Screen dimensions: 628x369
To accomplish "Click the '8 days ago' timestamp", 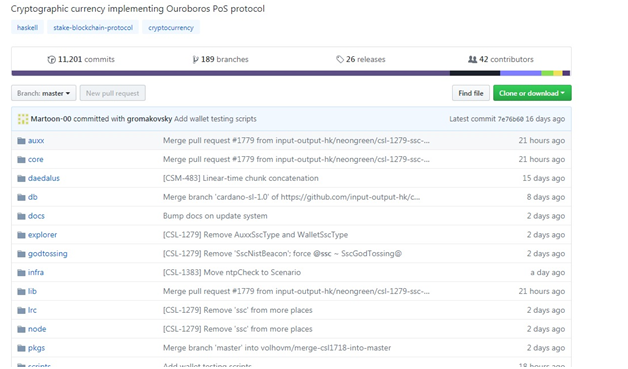I will [546, 197].
